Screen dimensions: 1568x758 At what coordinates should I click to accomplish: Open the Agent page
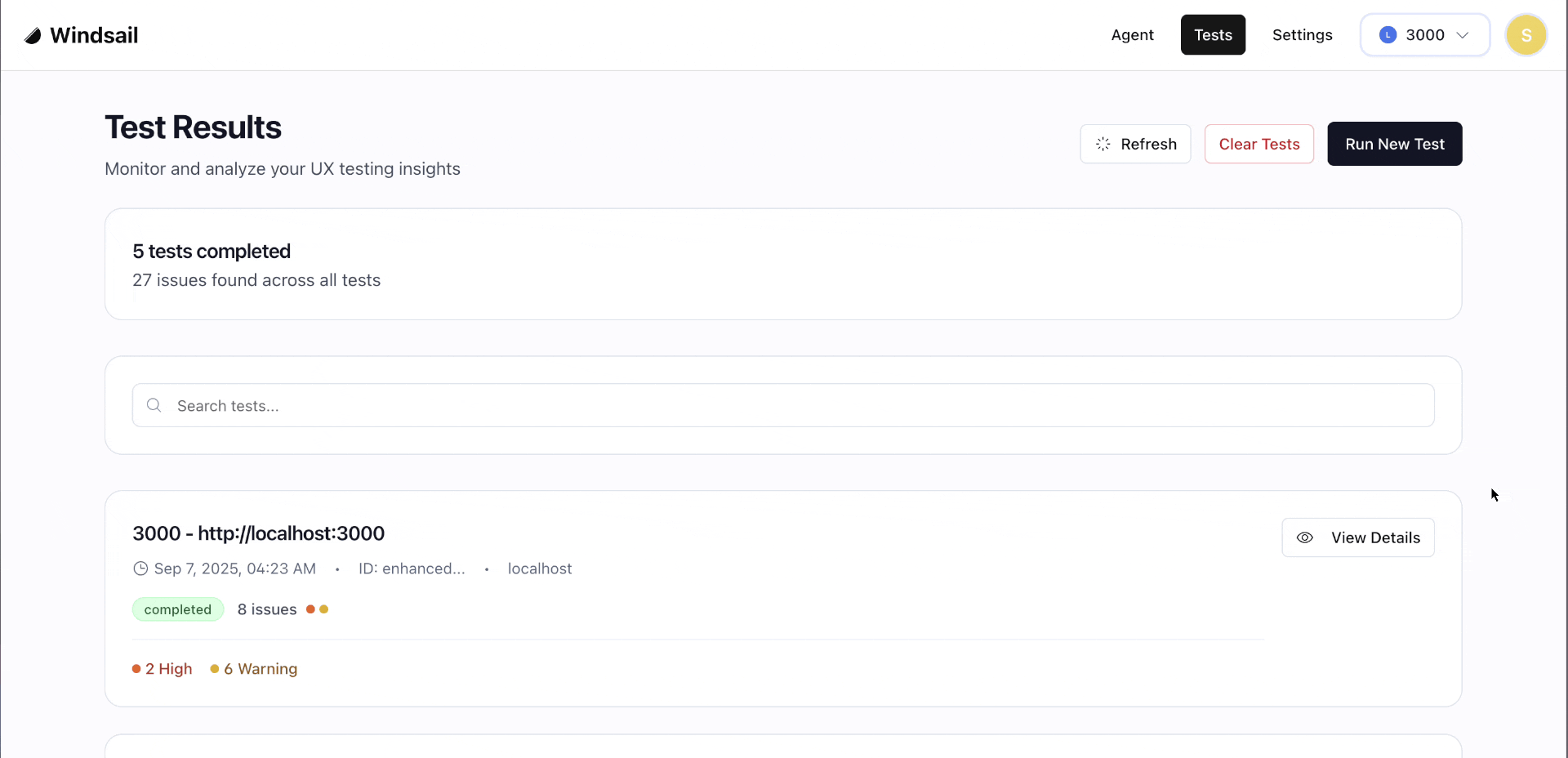click(x=1132, y=35)
